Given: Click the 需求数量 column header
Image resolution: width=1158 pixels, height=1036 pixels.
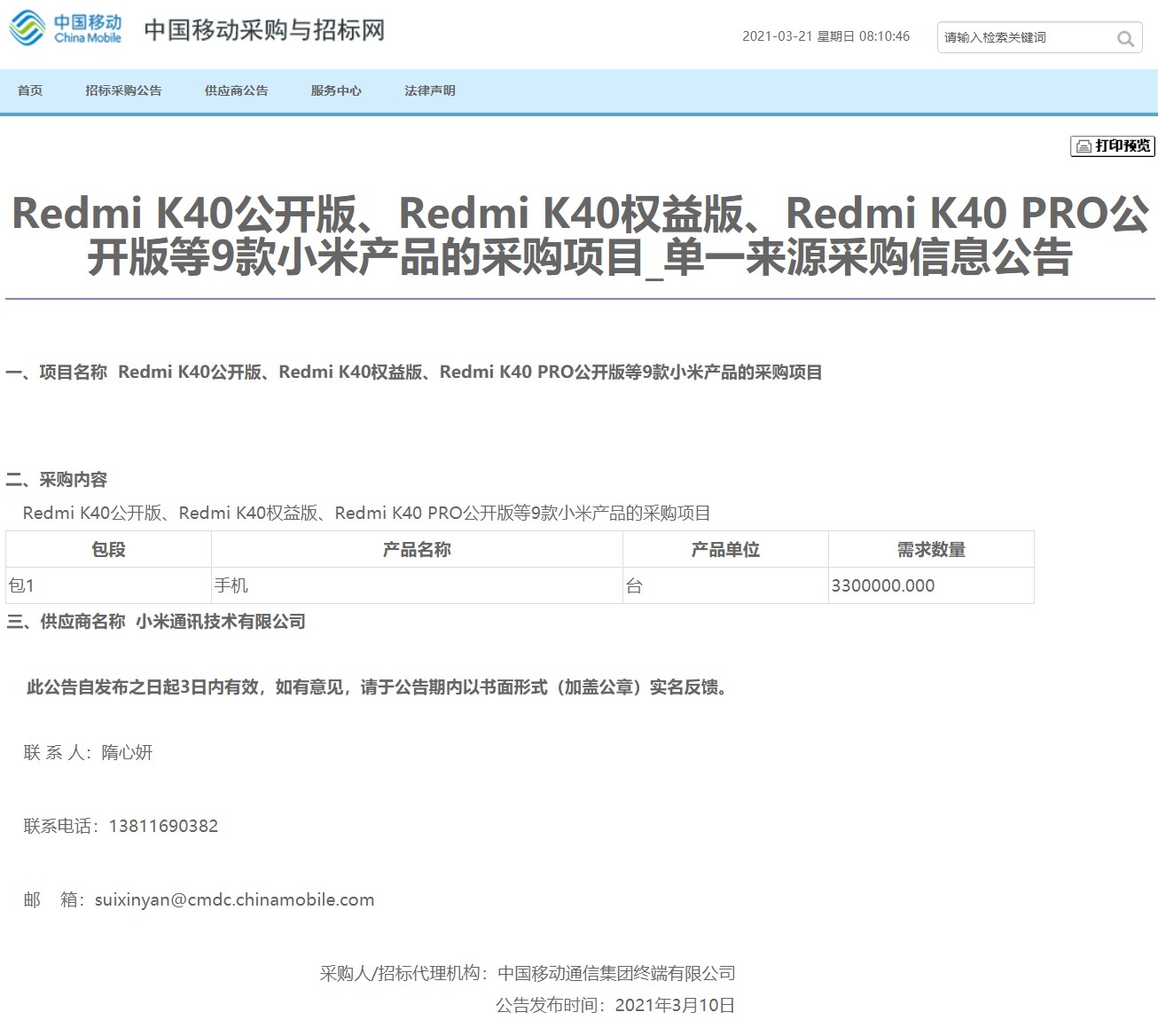Looking at the screenshot, I should (x=931, y=549).
